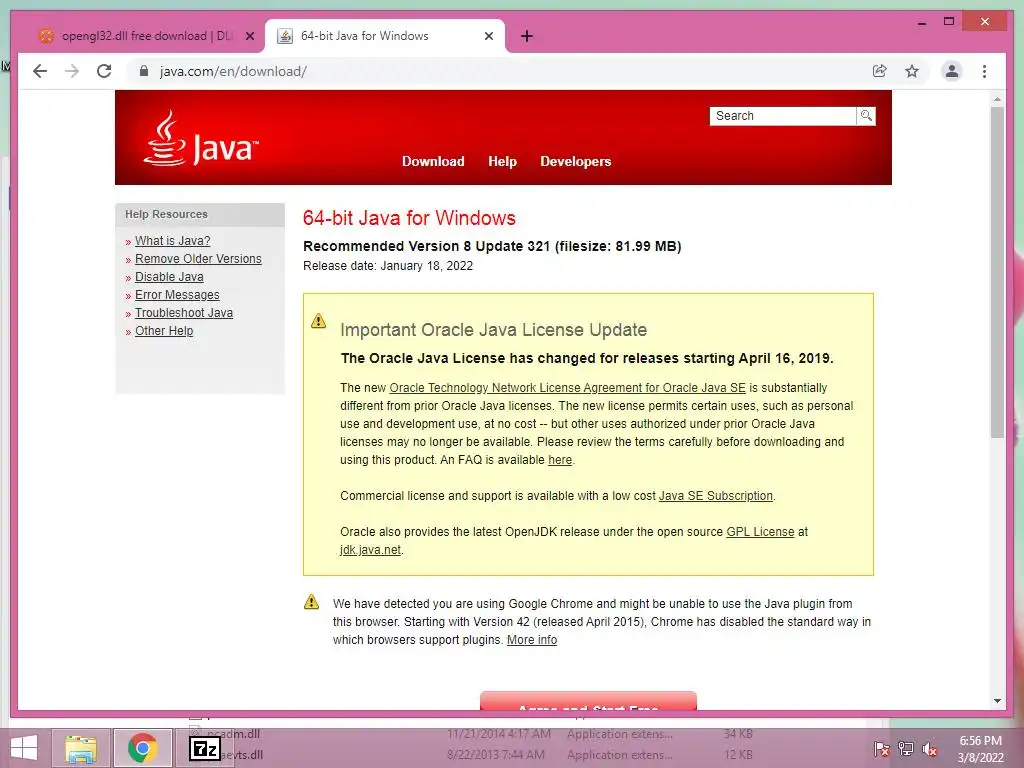
Task: Click the muted volume tray icon
Action: point(929,748)
